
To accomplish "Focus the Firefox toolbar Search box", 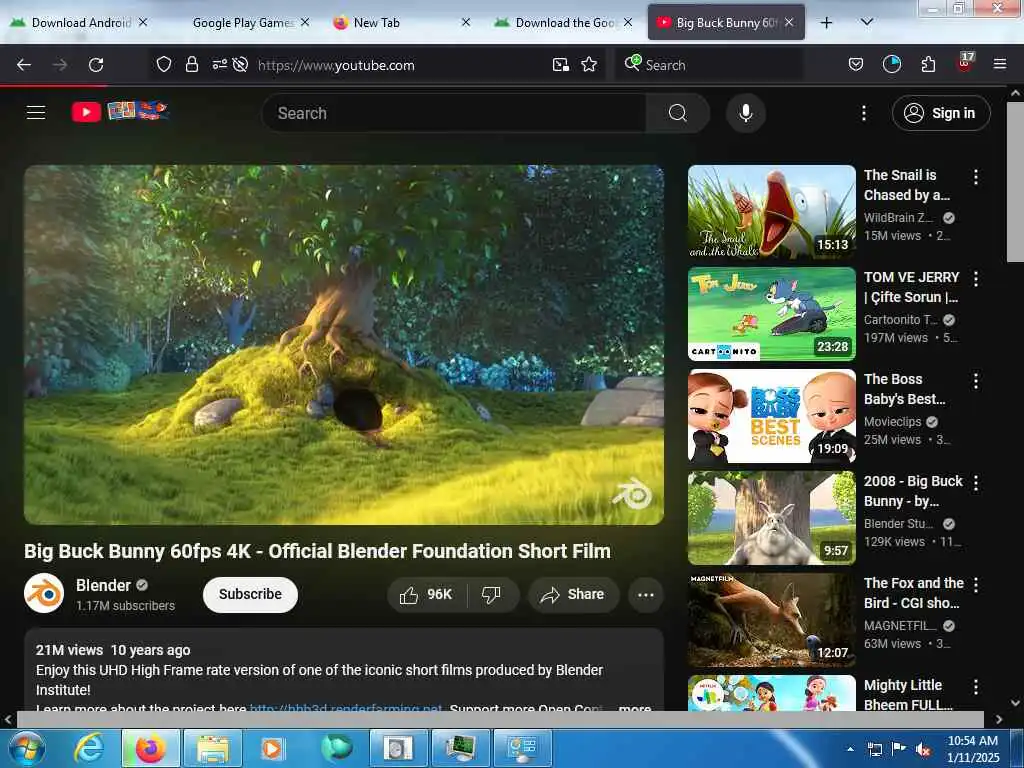I will tap(709, 65).
